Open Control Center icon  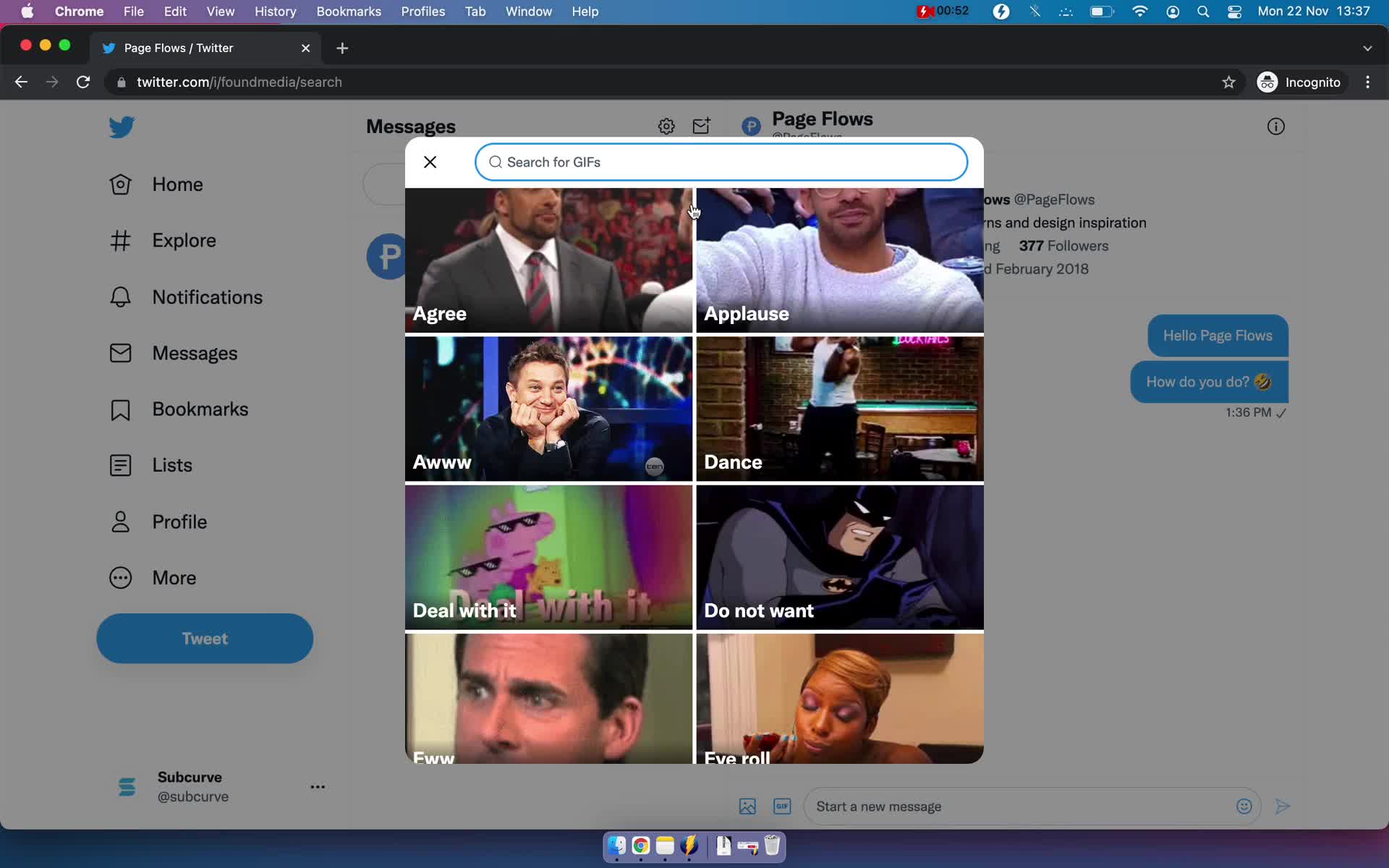click(1235, 12)
